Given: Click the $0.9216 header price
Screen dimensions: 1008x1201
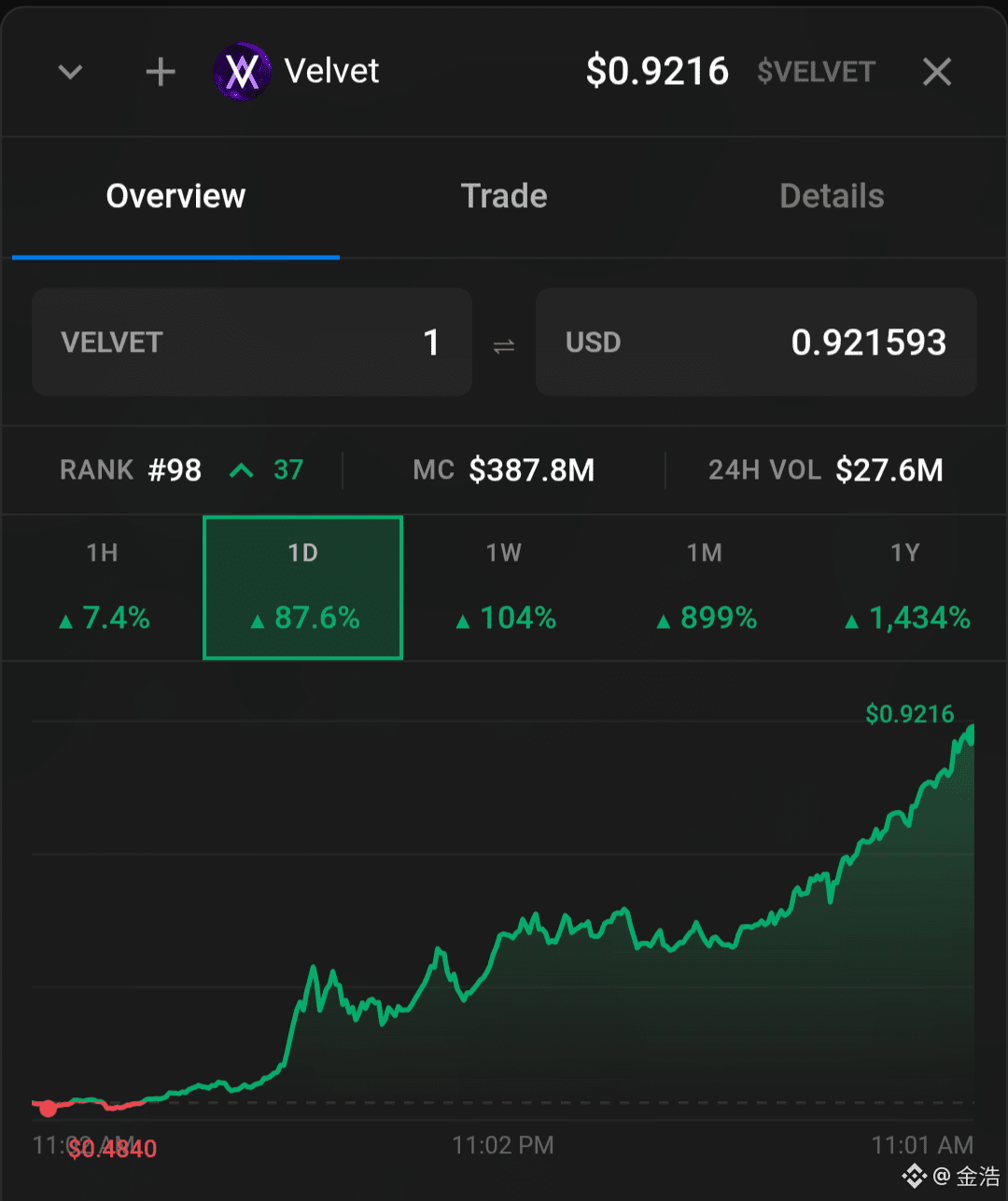Looking at the screenshot, I should click(657, 72).
